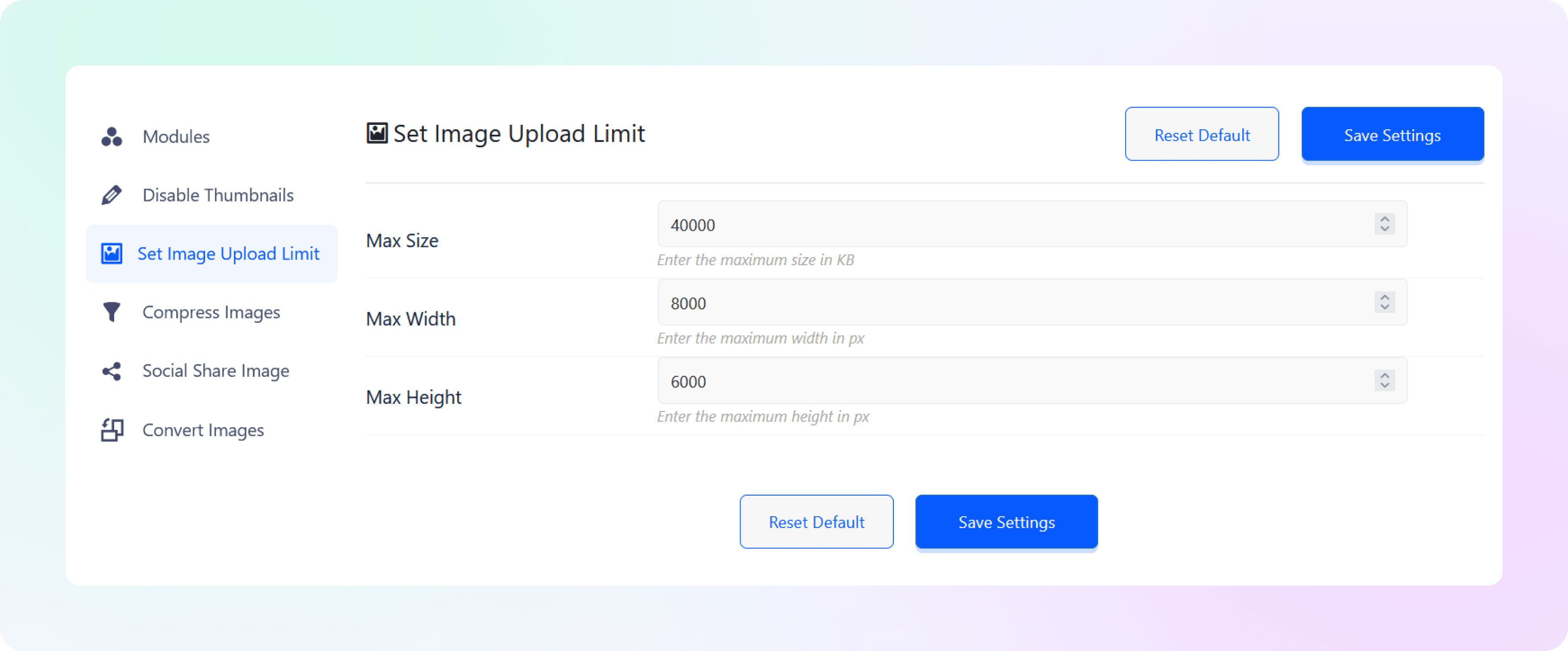Click the 'Set Image Upload Limit' page heading text

pos(519,134)
